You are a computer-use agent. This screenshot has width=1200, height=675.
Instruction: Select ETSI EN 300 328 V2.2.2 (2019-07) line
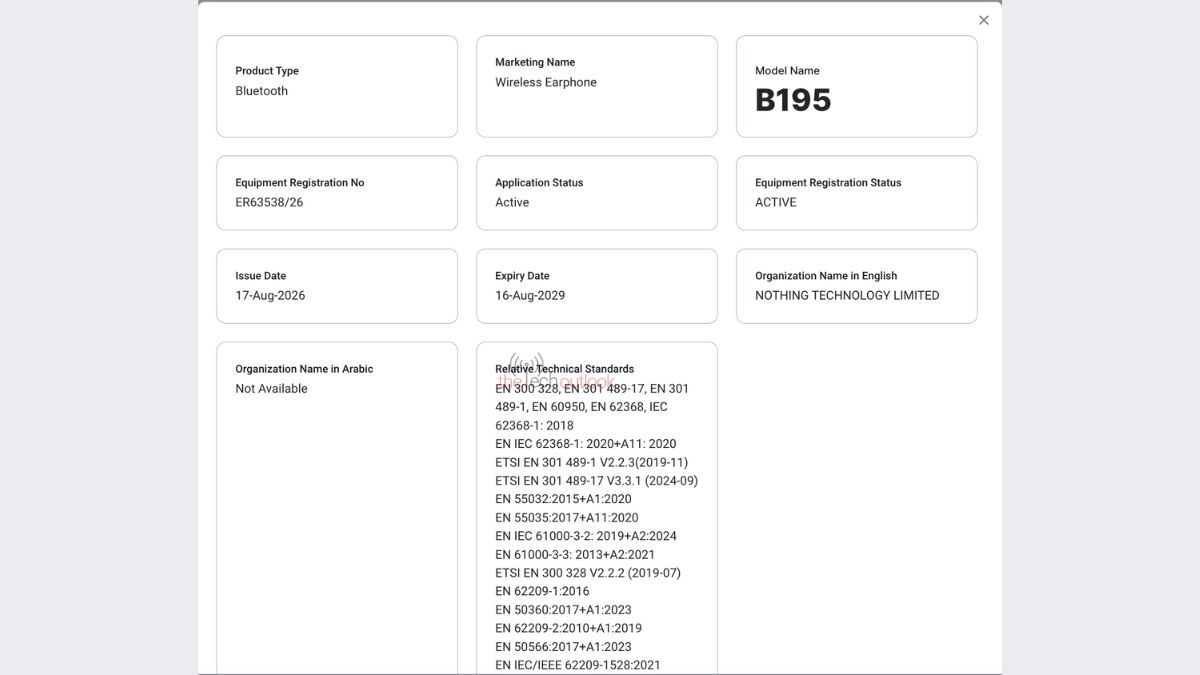[x=588, y=573]
